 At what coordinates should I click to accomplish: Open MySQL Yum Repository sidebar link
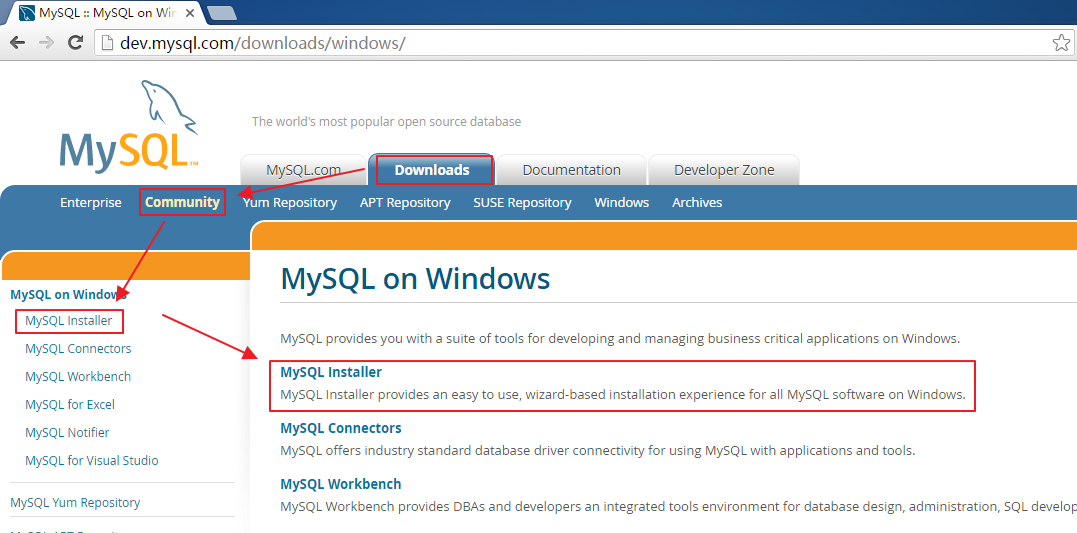coord(76,502)
